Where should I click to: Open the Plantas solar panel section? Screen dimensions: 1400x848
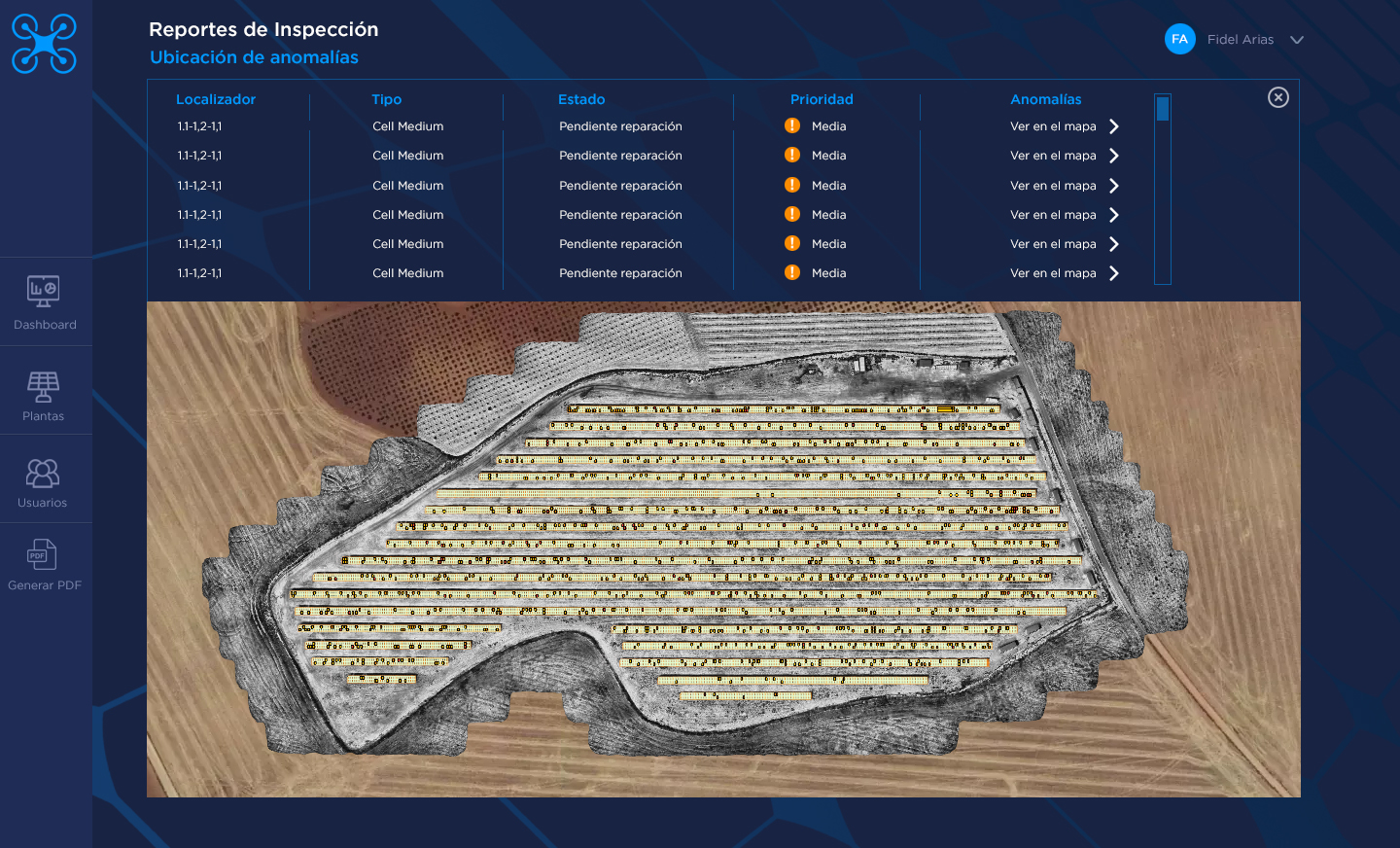[44, 395]
